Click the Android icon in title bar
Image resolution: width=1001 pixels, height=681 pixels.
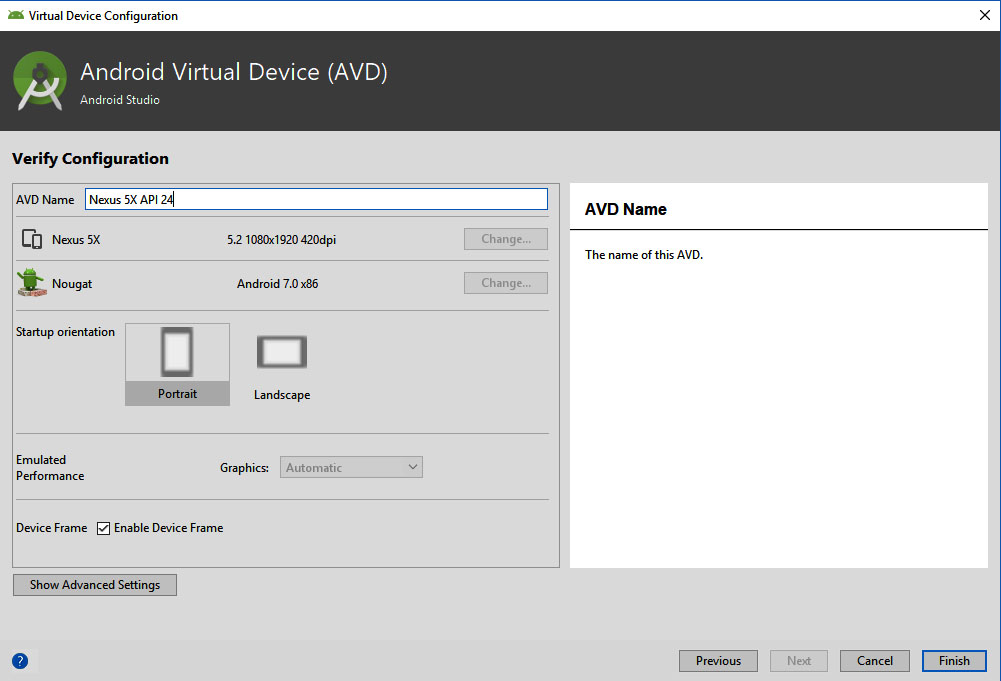[15, 15]
